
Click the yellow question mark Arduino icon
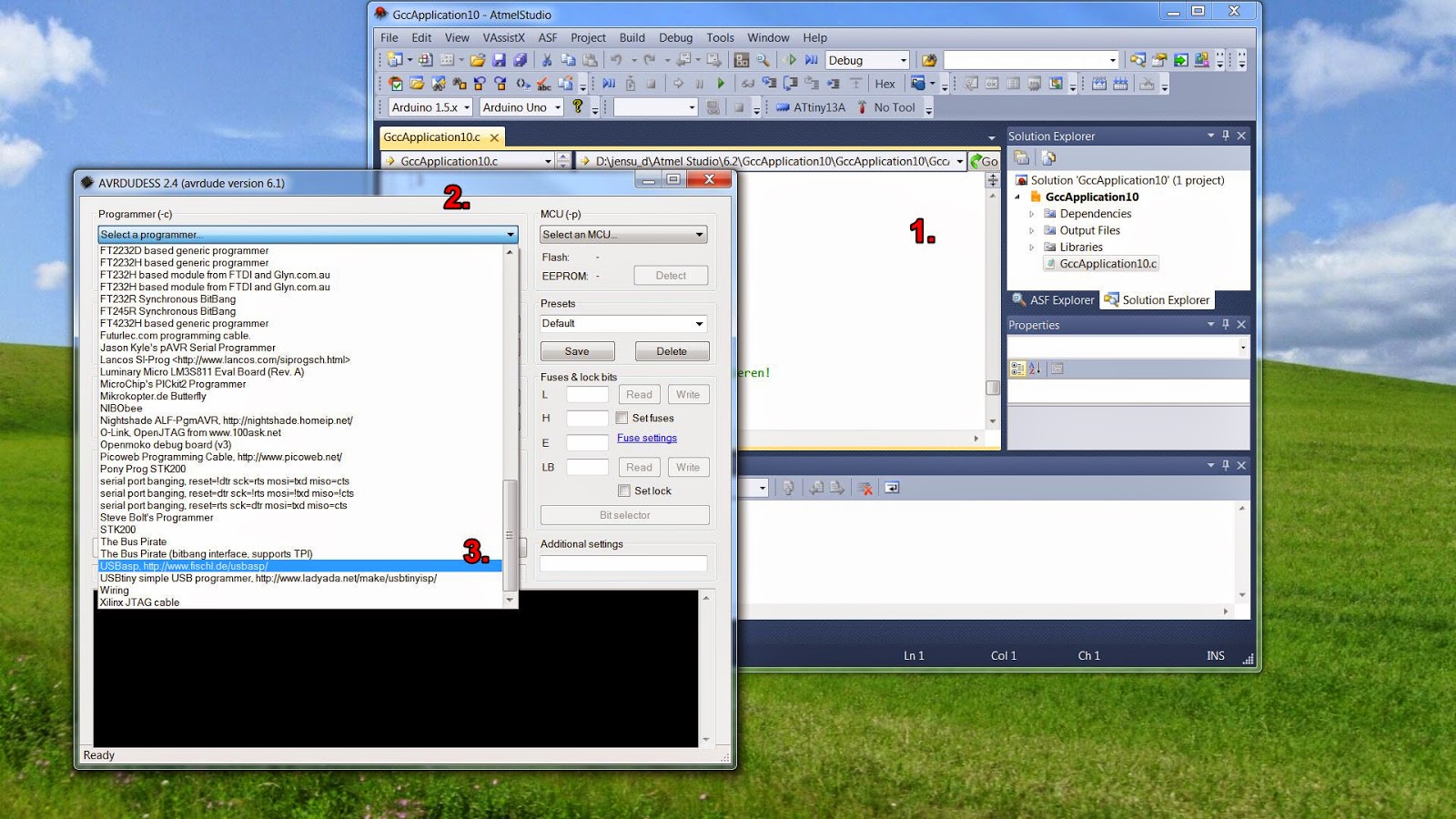pyautogui.click(x=577, y=107)
